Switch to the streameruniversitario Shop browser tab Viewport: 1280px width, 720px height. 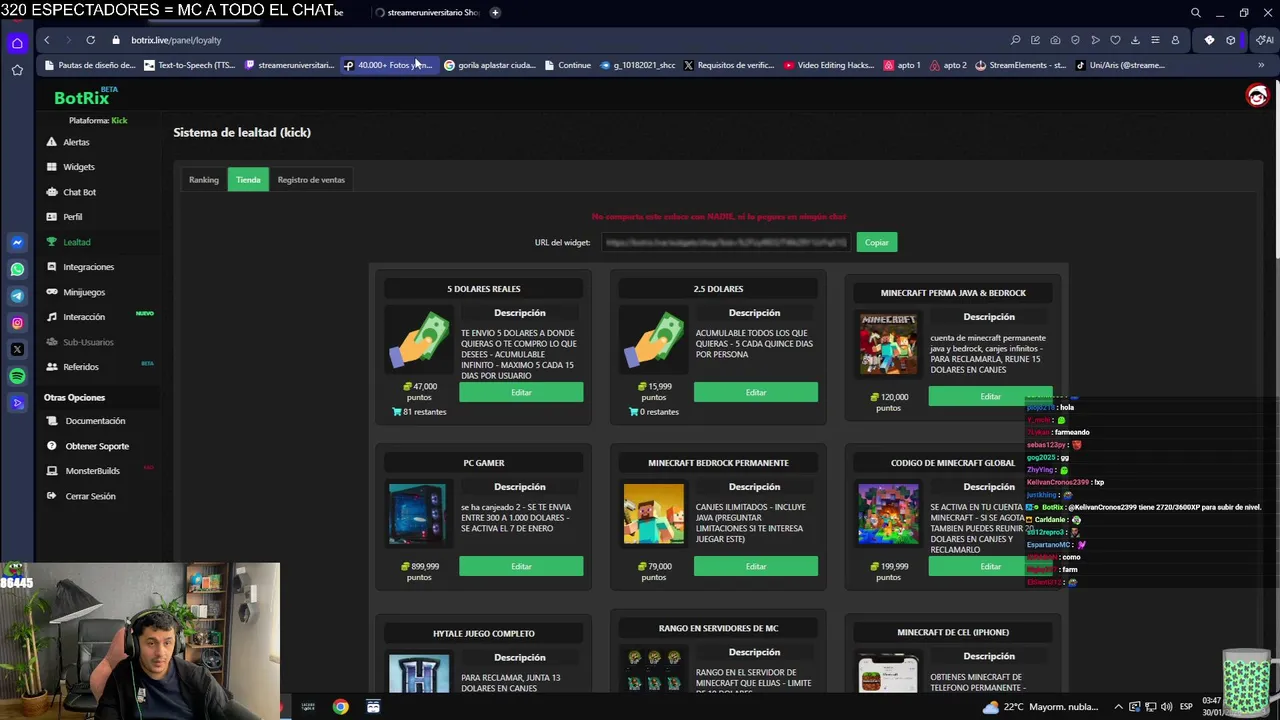428,12
